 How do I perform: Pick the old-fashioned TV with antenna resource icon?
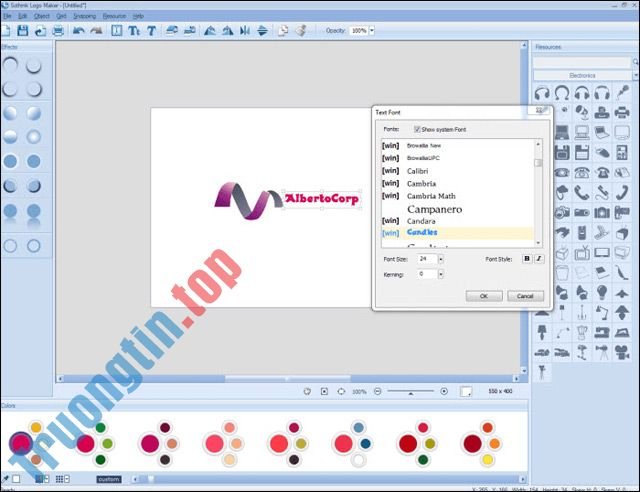point(582,253)
